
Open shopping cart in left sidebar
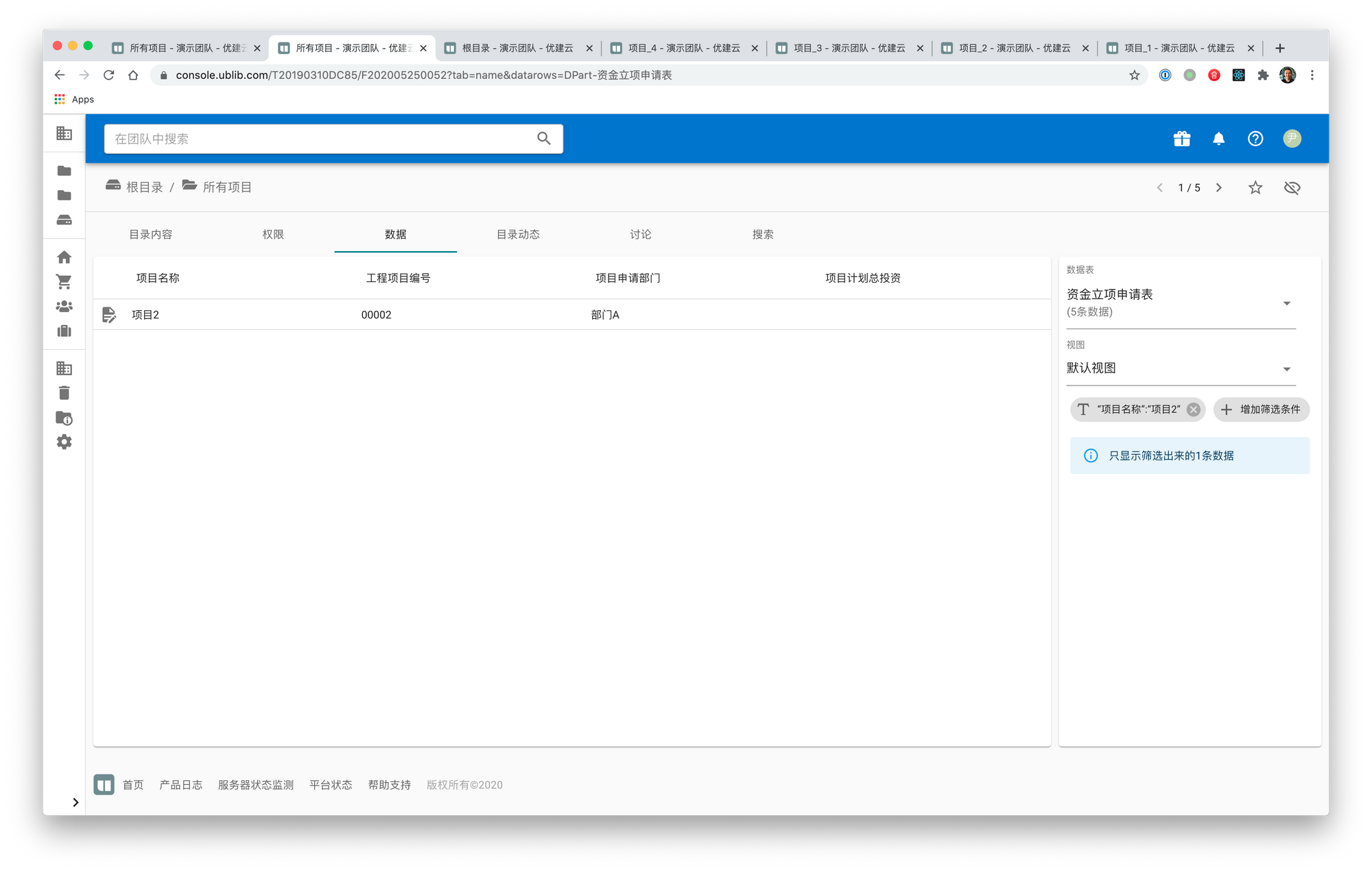point(64,282)
